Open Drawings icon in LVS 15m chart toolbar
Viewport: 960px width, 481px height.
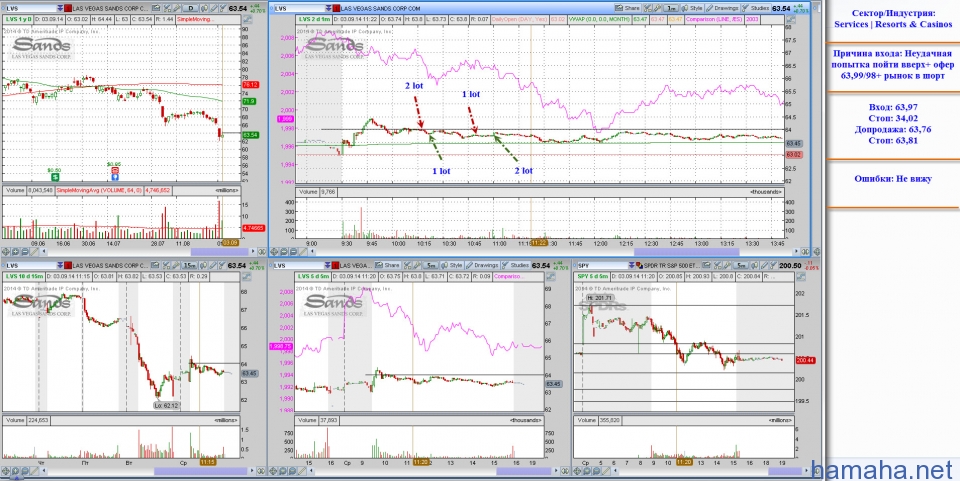coord(213,266)
